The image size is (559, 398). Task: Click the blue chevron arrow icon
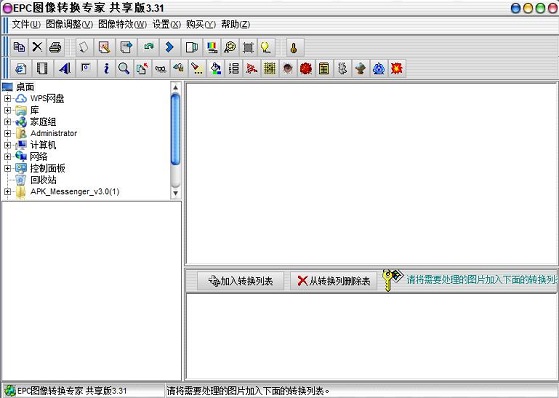point(170,47)
